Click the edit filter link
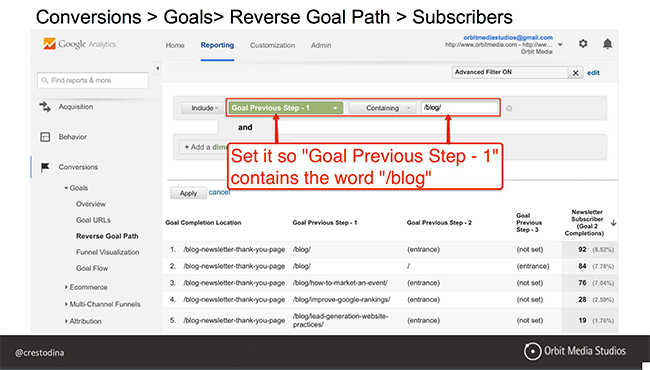650x370 pixels. 593,73
